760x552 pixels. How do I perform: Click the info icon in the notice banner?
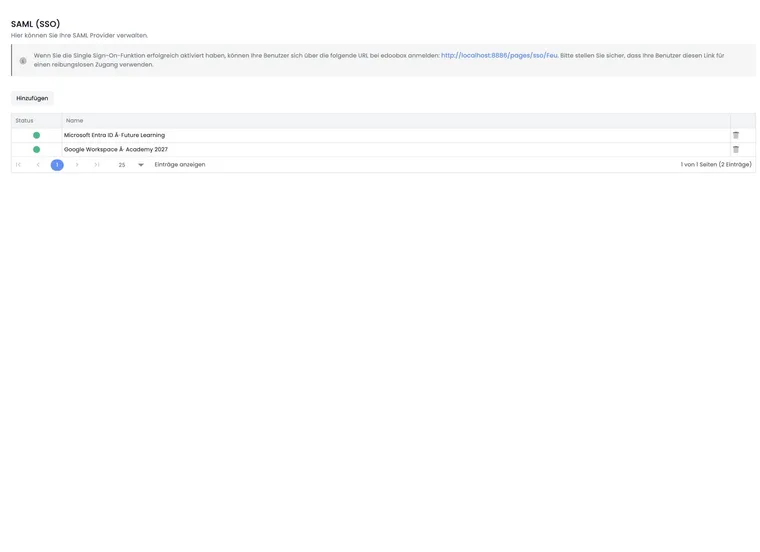pos(23,61)
